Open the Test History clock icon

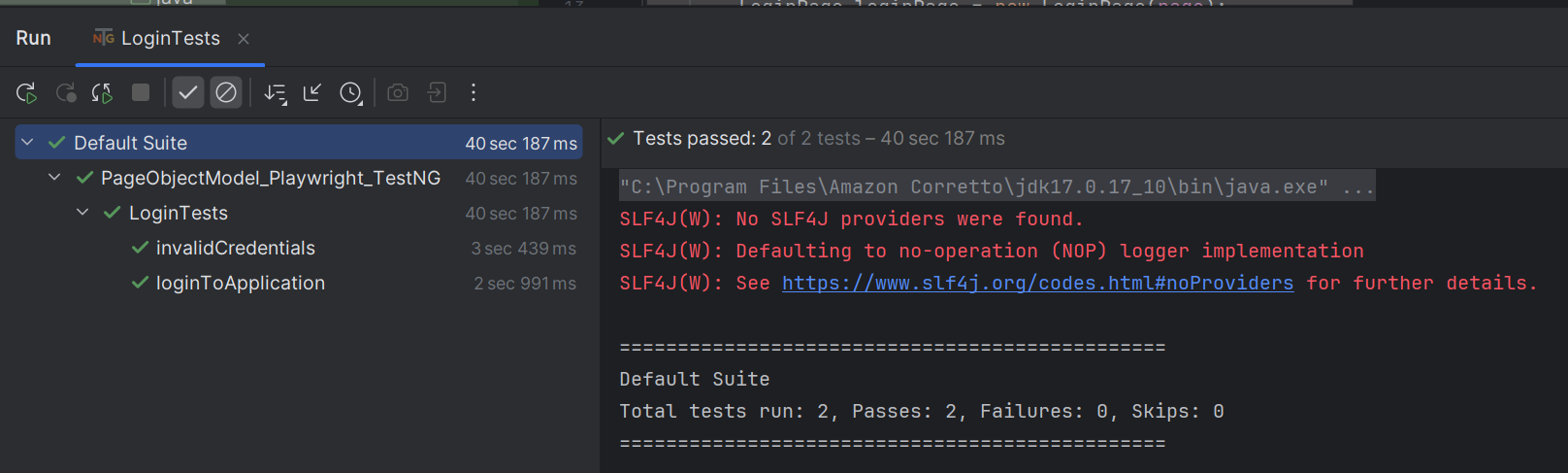[x=350, y=93]
